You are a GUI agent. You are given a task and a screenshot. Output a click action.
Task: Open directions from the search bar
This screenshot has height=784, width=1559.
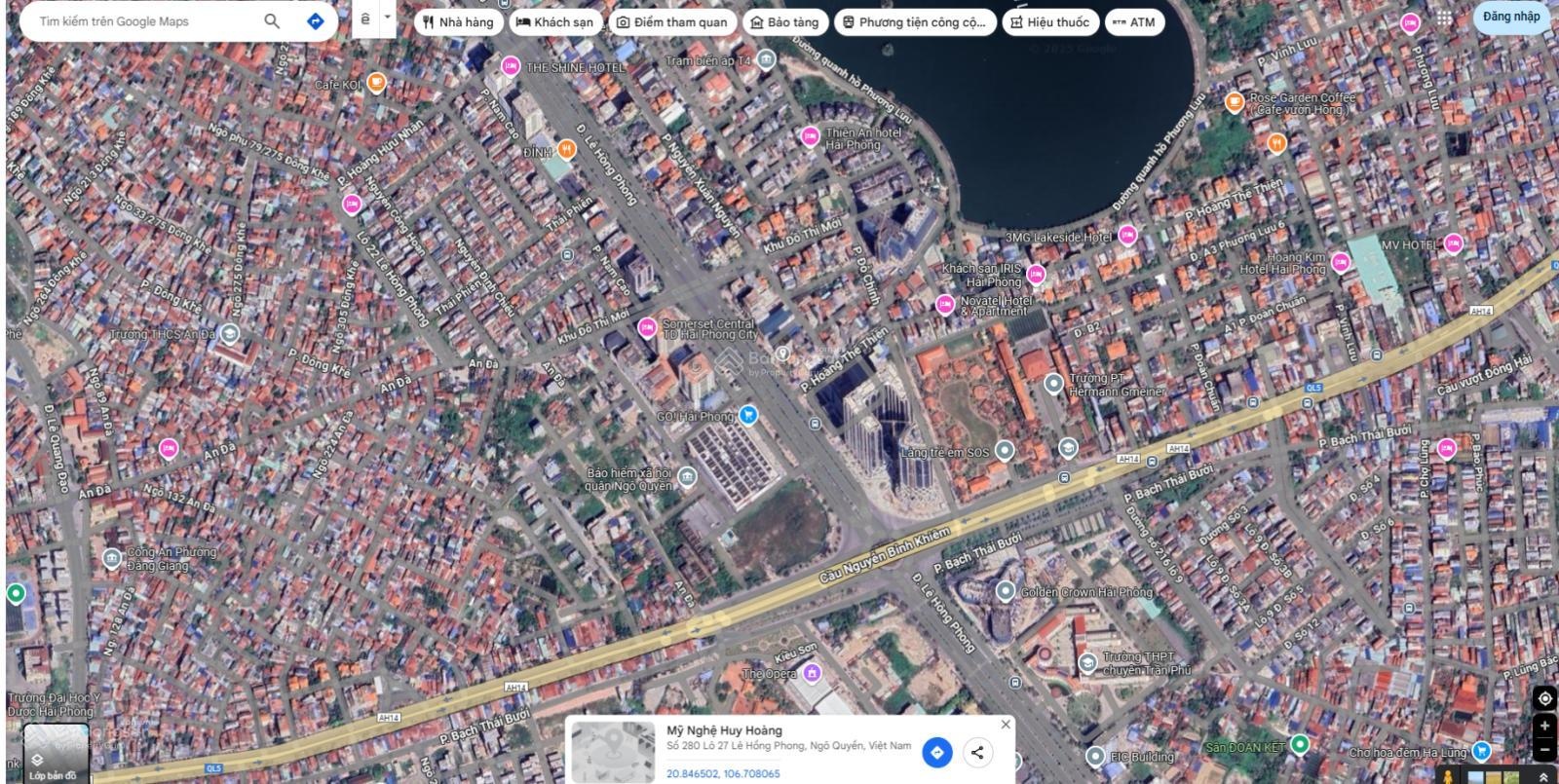click(315, 20)
